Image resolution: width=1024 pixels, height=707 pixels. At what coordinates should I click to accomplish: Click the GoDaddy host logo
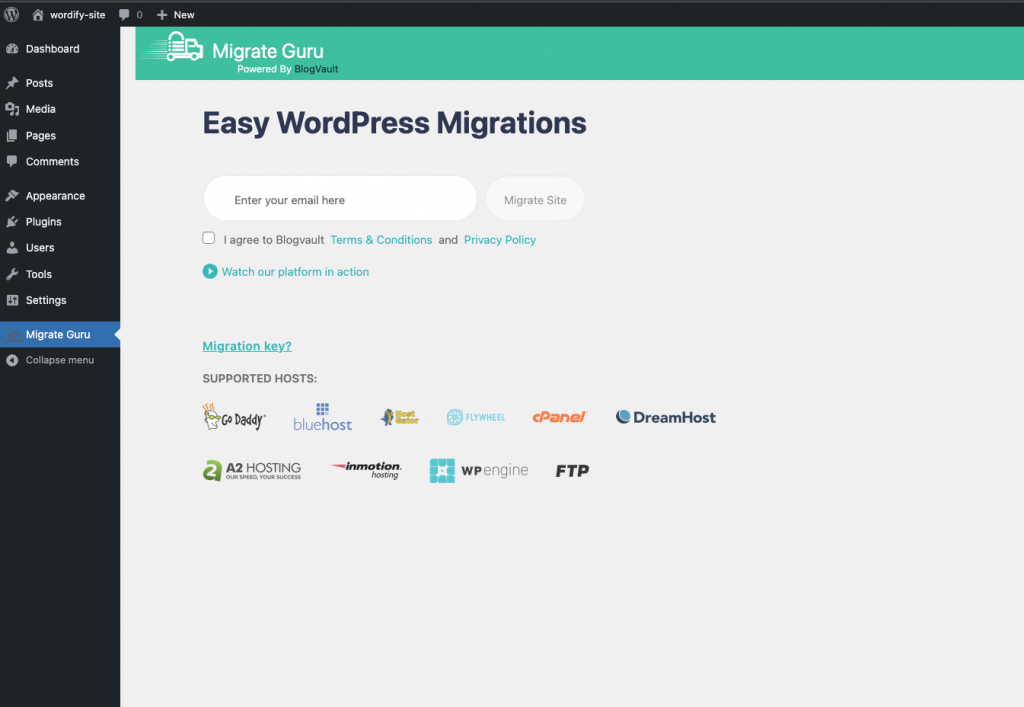point(234,417)
